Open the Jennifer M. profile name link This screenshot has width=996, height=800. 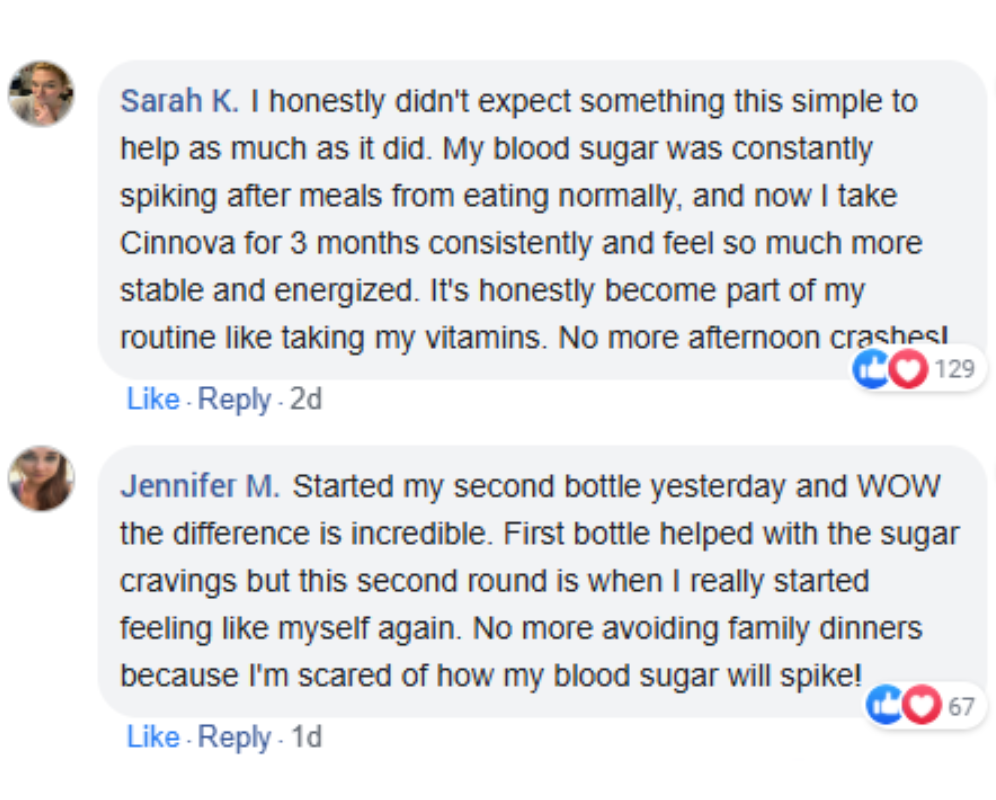200,487
